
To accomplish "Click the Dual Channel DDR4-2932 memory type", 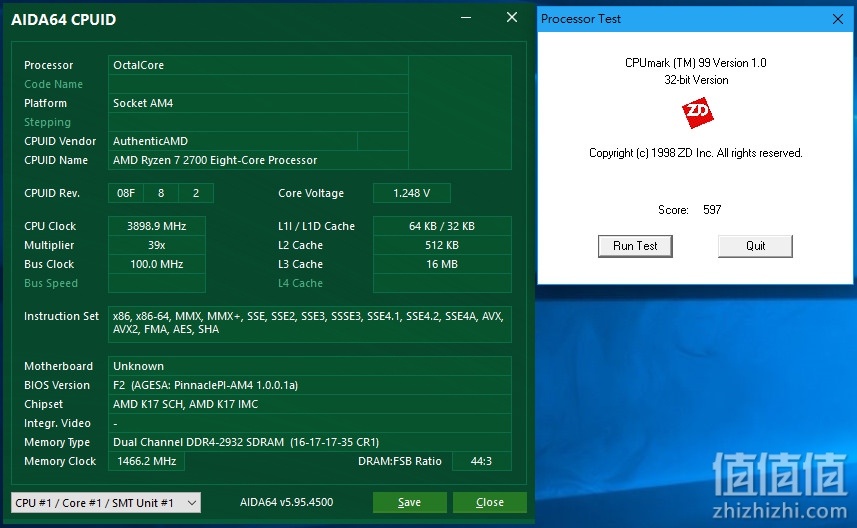I will (309, 442).
